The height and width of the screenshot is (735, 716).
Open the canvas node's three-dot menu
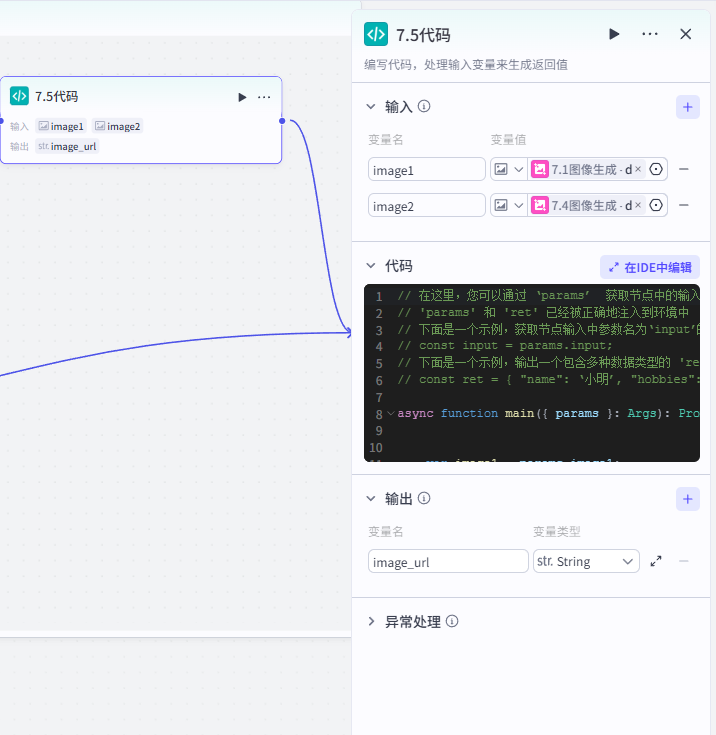click(x=264, y=97)
